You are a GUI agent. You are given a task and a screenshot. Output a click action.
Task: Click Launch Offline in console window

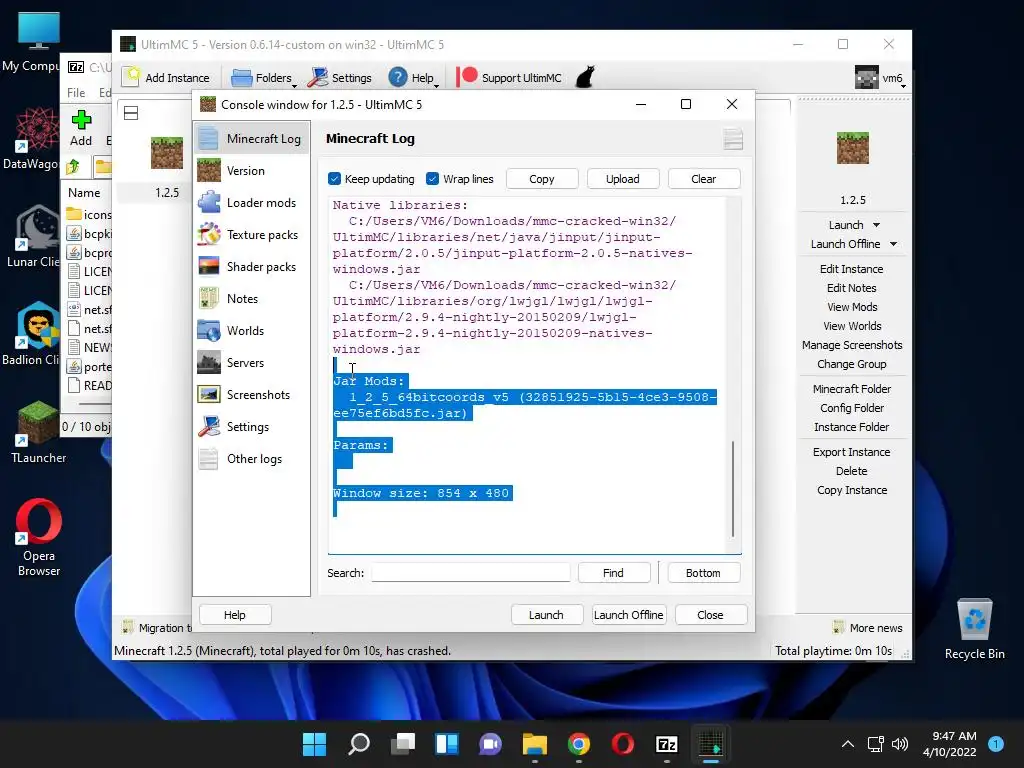click(629, 615)
